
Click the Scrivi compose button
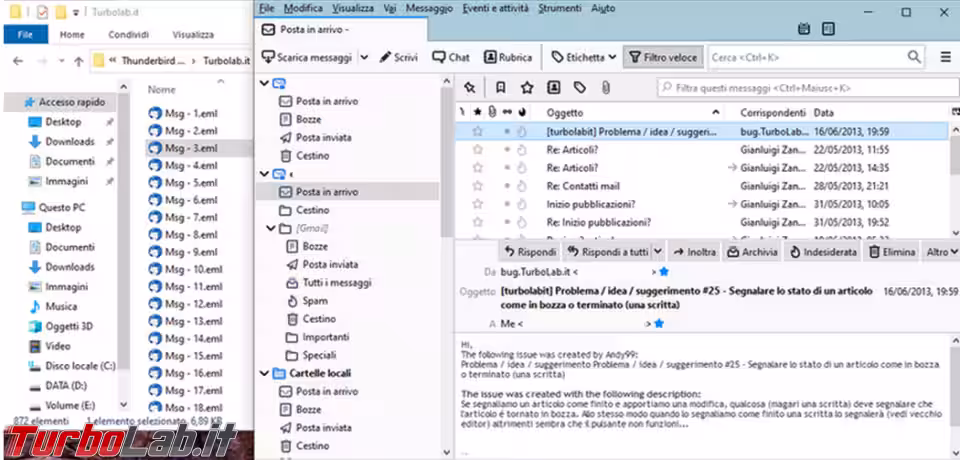pyautogui.click(x=398, y=57)
